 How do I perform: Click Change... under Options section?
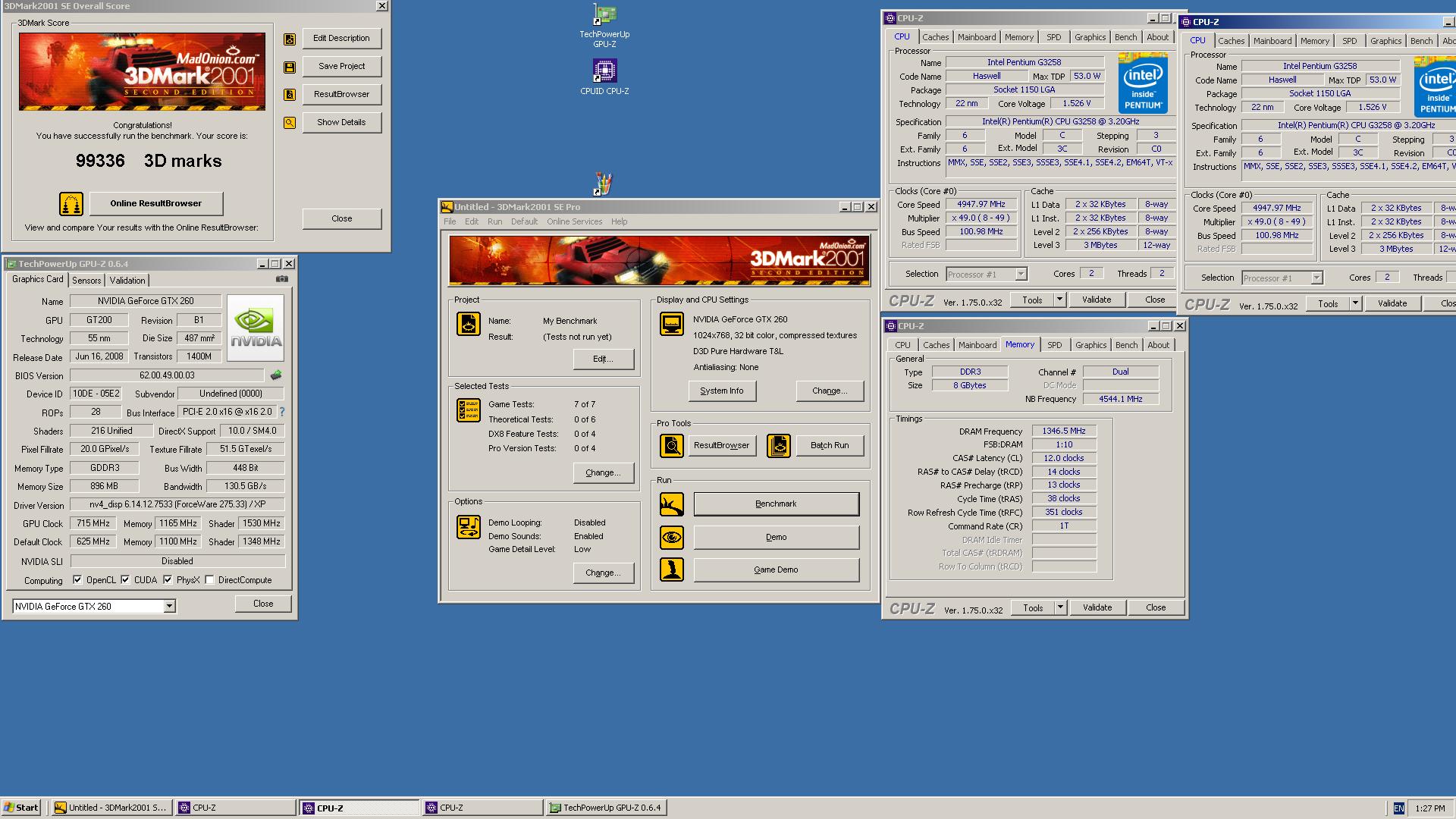point(604,573)
